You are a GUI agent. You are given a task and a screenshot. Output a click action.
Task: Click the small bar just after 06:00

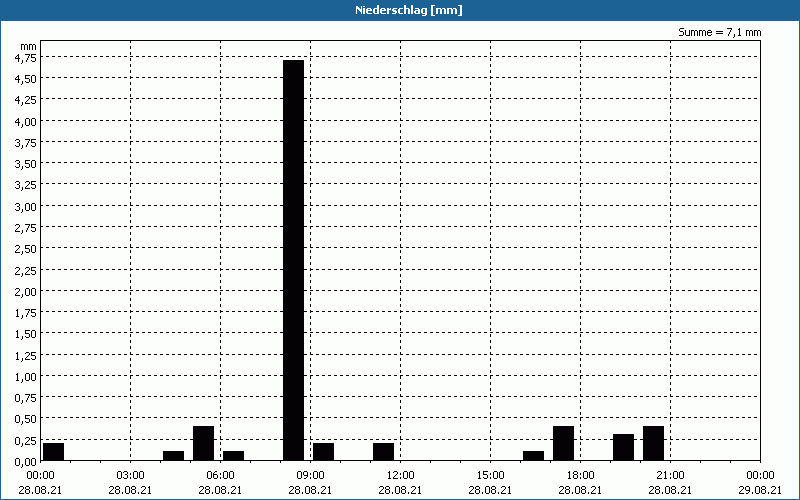click(x=234, y=456)
